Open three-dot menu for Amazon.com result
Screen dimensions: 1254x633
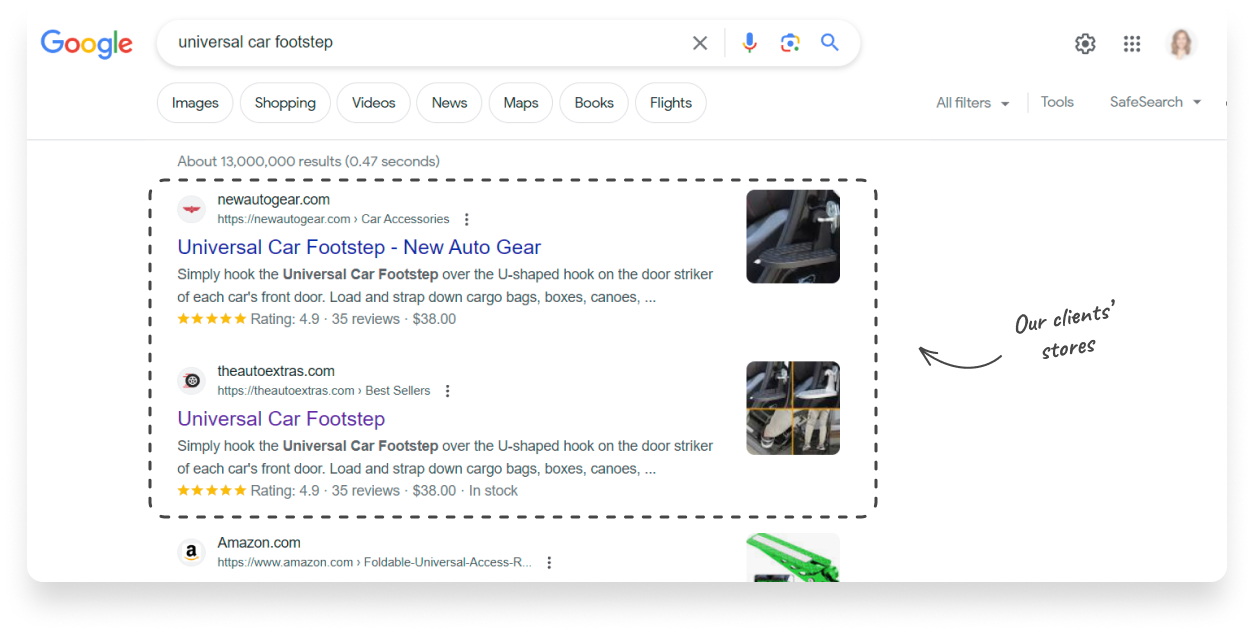pyautogui.click(x=549, y=563)
